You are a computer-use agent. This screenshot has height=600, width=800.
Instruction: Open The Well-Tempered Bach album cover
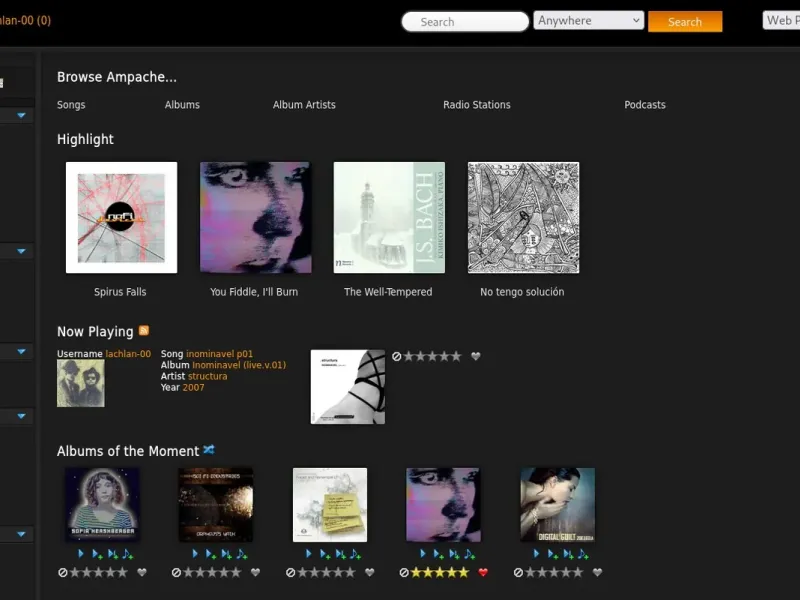tap(389, 217)
